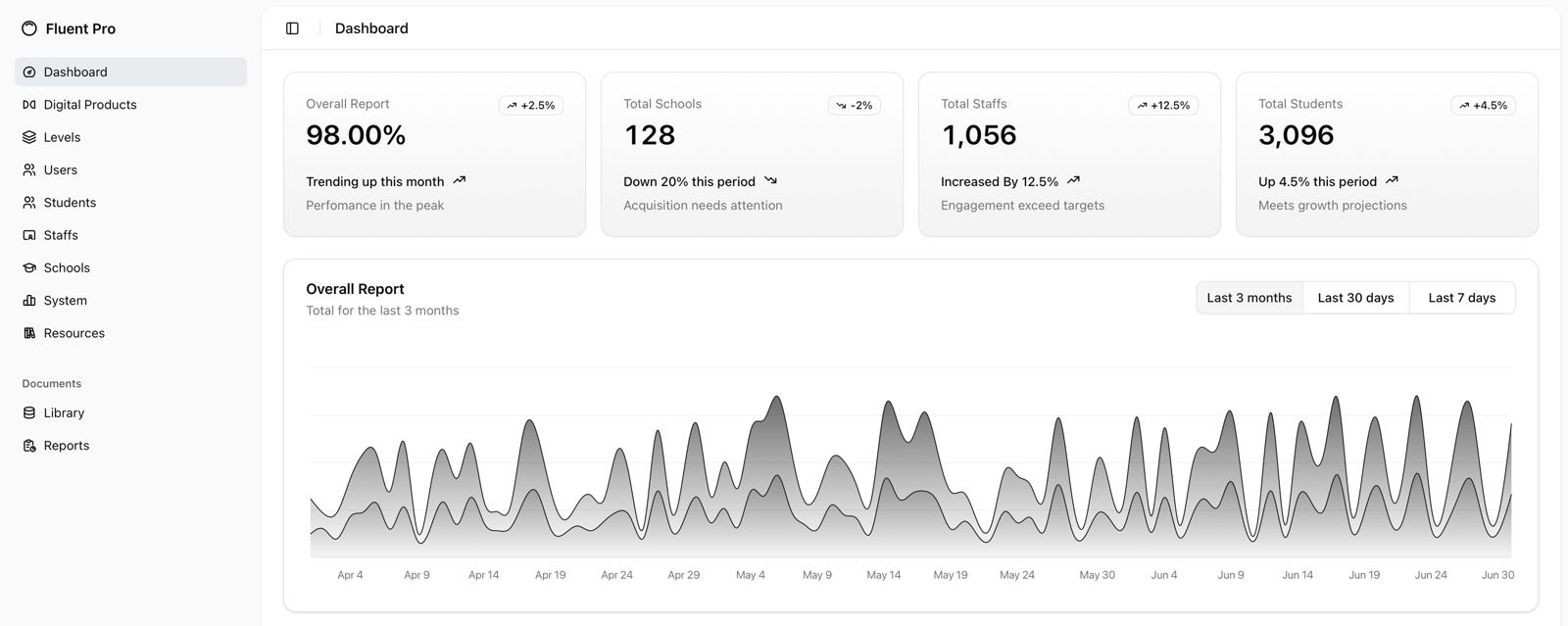Click the 'May 19' chart axis label
The image size is (1568, 626).
pyautogui.click(x=951, y=575)
